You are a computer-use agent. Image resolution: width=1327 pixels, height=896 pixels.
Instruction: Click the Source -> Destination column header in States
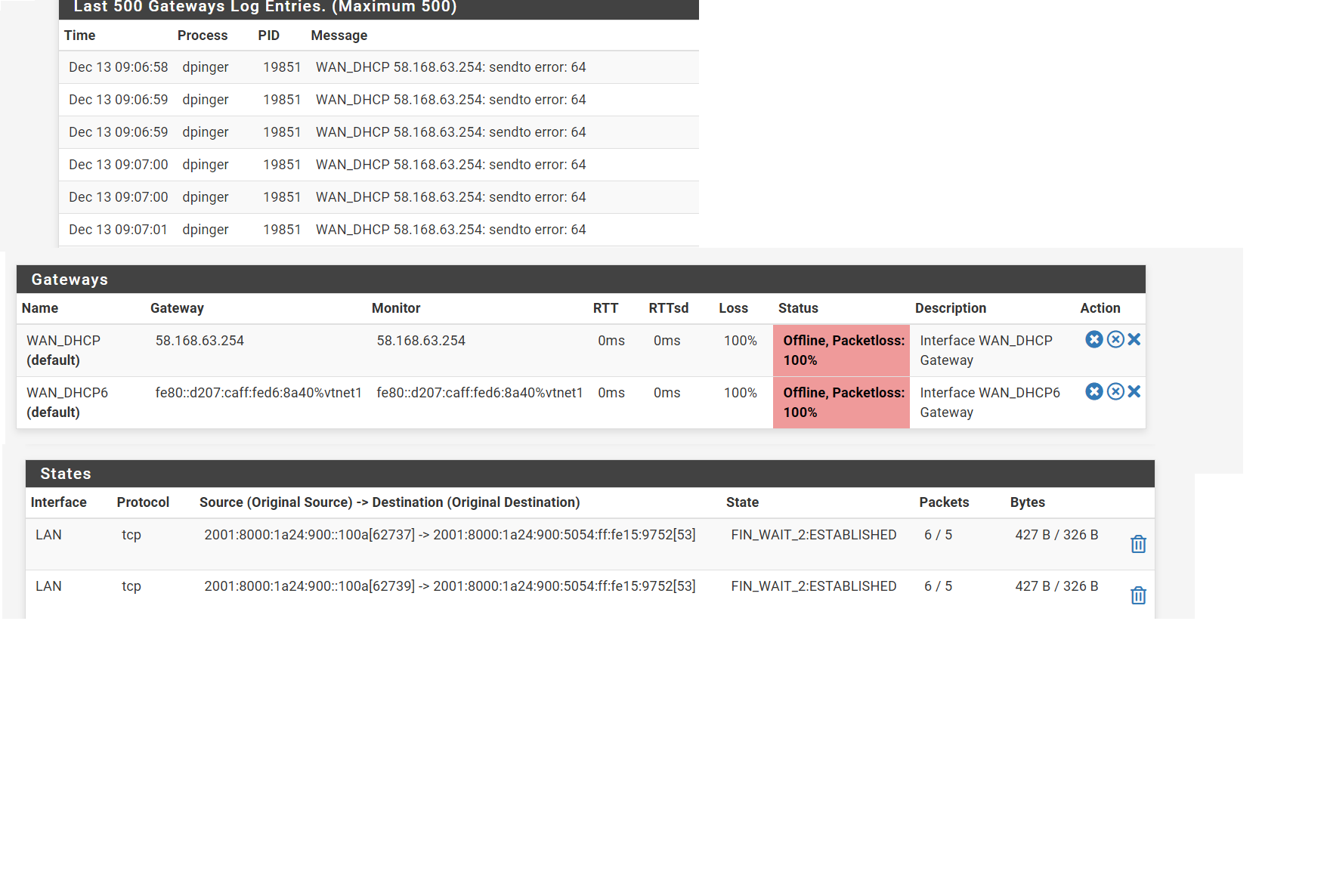pyautogui.click(x=389, y=502)
